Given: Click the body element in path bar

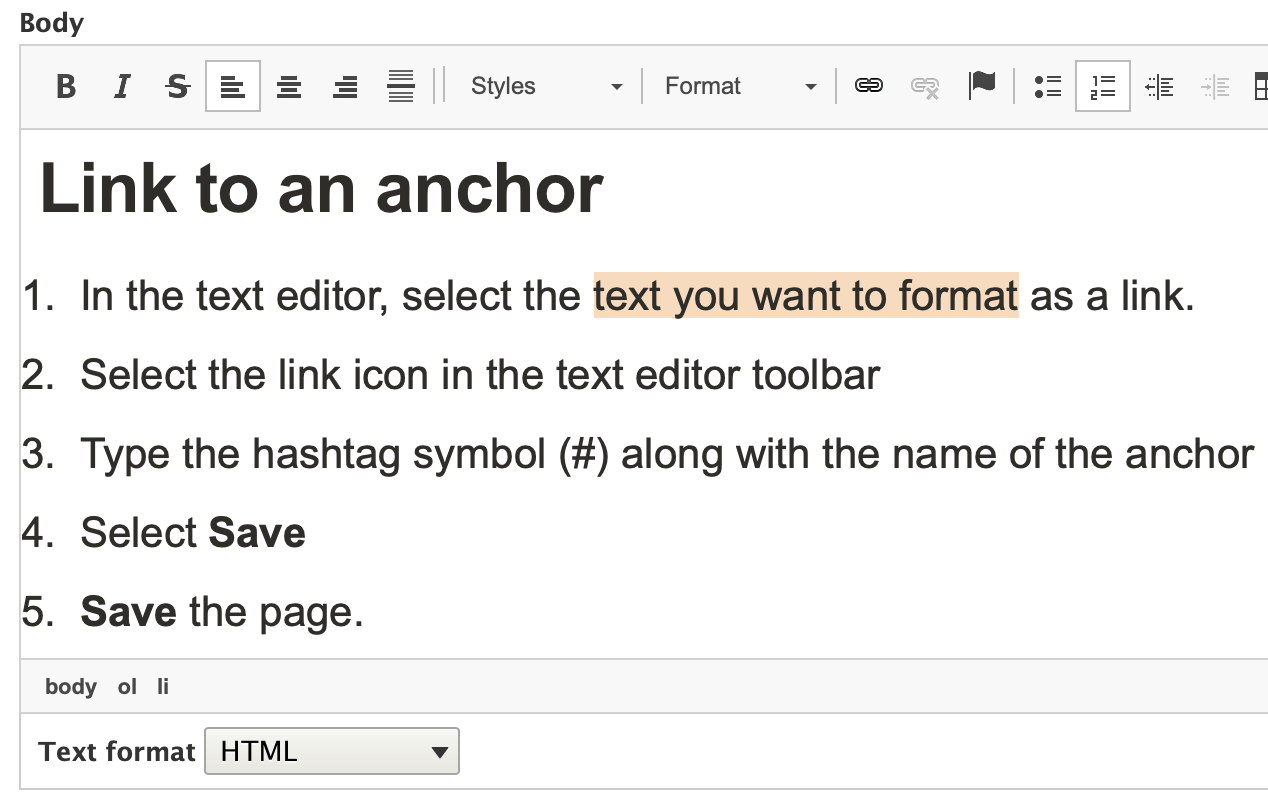Looking at the screenshot, I should point(71,687).
